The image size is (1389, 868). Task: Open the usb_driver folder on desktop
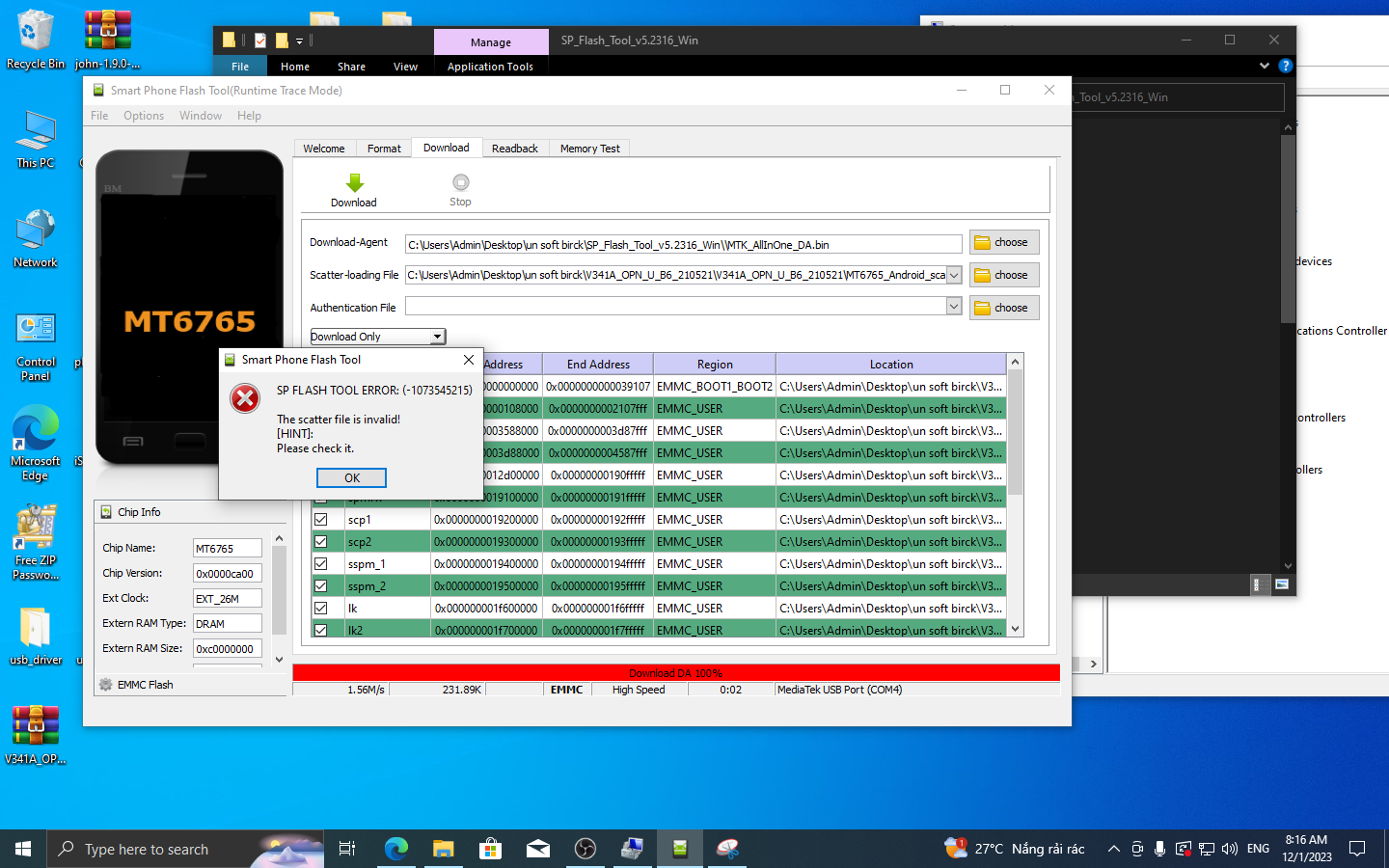[x=35, y=629]
